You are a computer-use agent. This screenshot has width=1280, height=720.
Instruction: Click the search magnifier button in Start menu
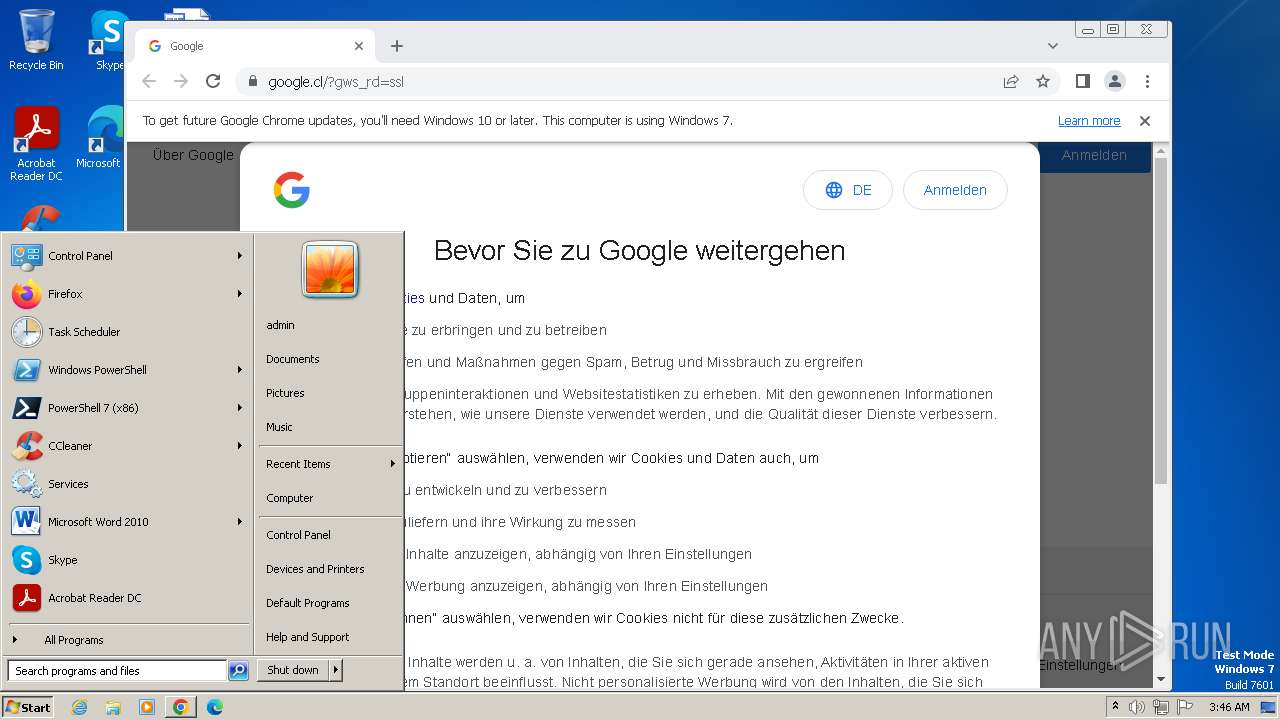[238, 671]
